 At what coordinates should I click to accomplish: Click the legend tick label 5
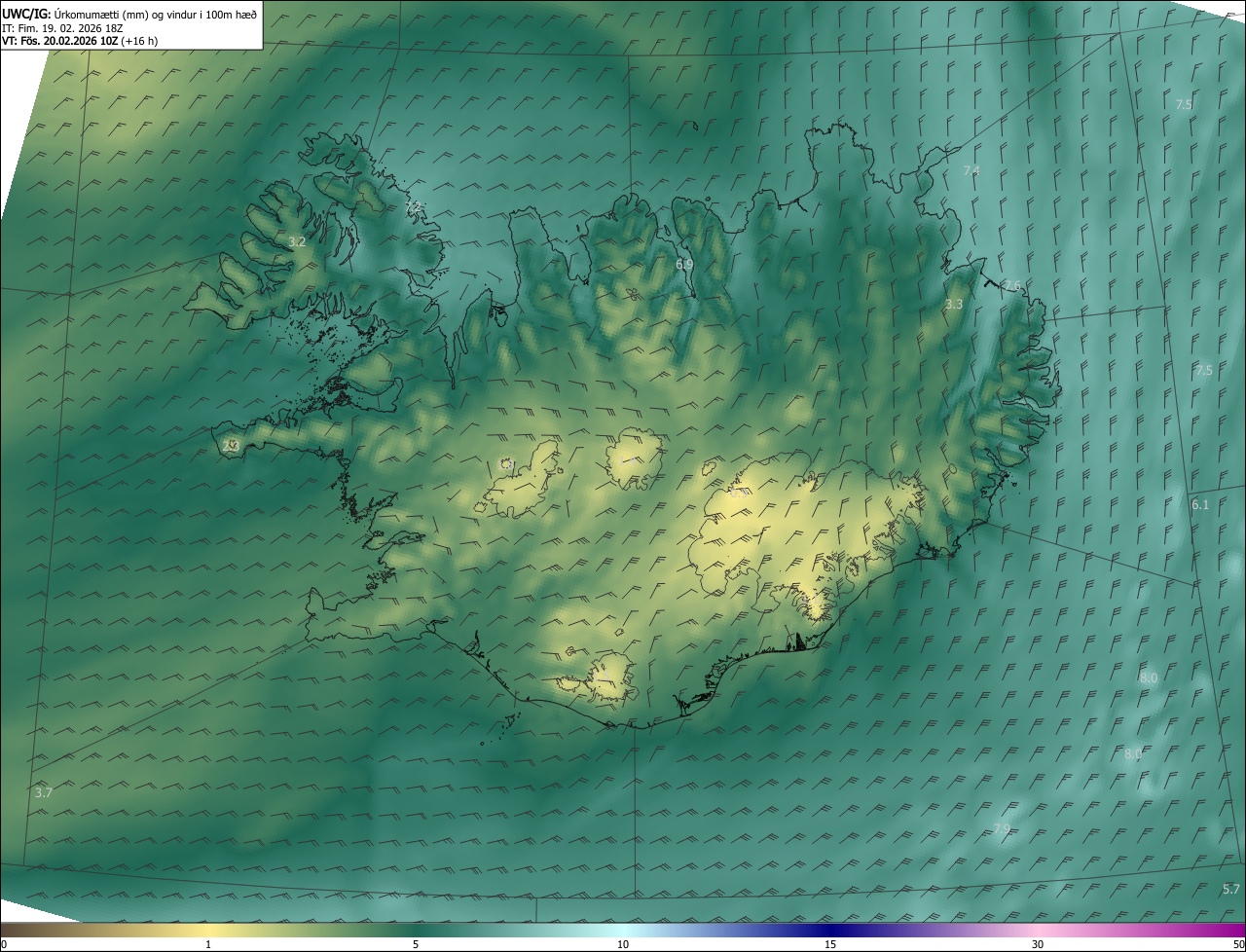coord(416,944)
